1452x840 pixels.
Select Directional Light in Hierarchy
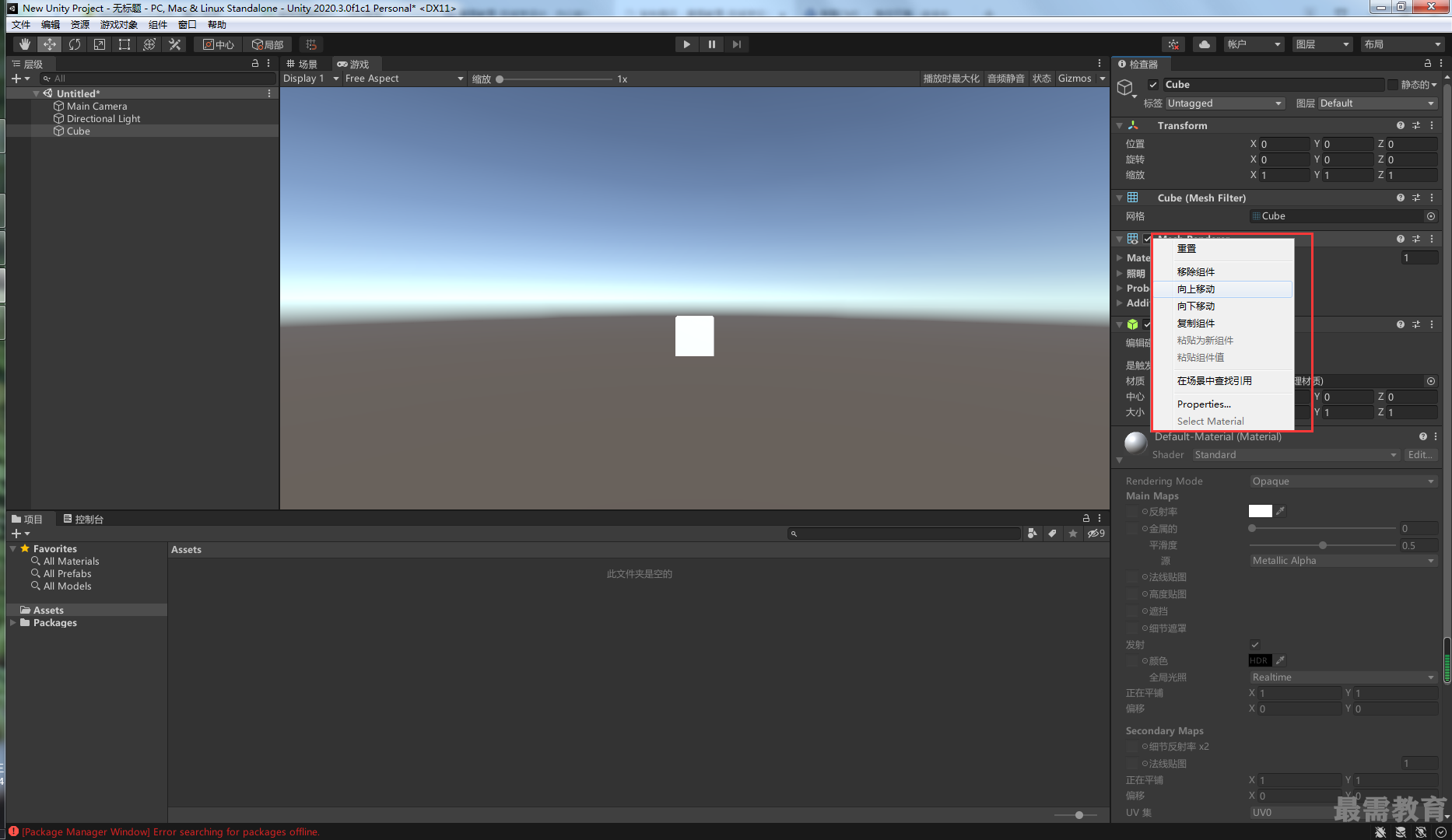coord(103,119)
